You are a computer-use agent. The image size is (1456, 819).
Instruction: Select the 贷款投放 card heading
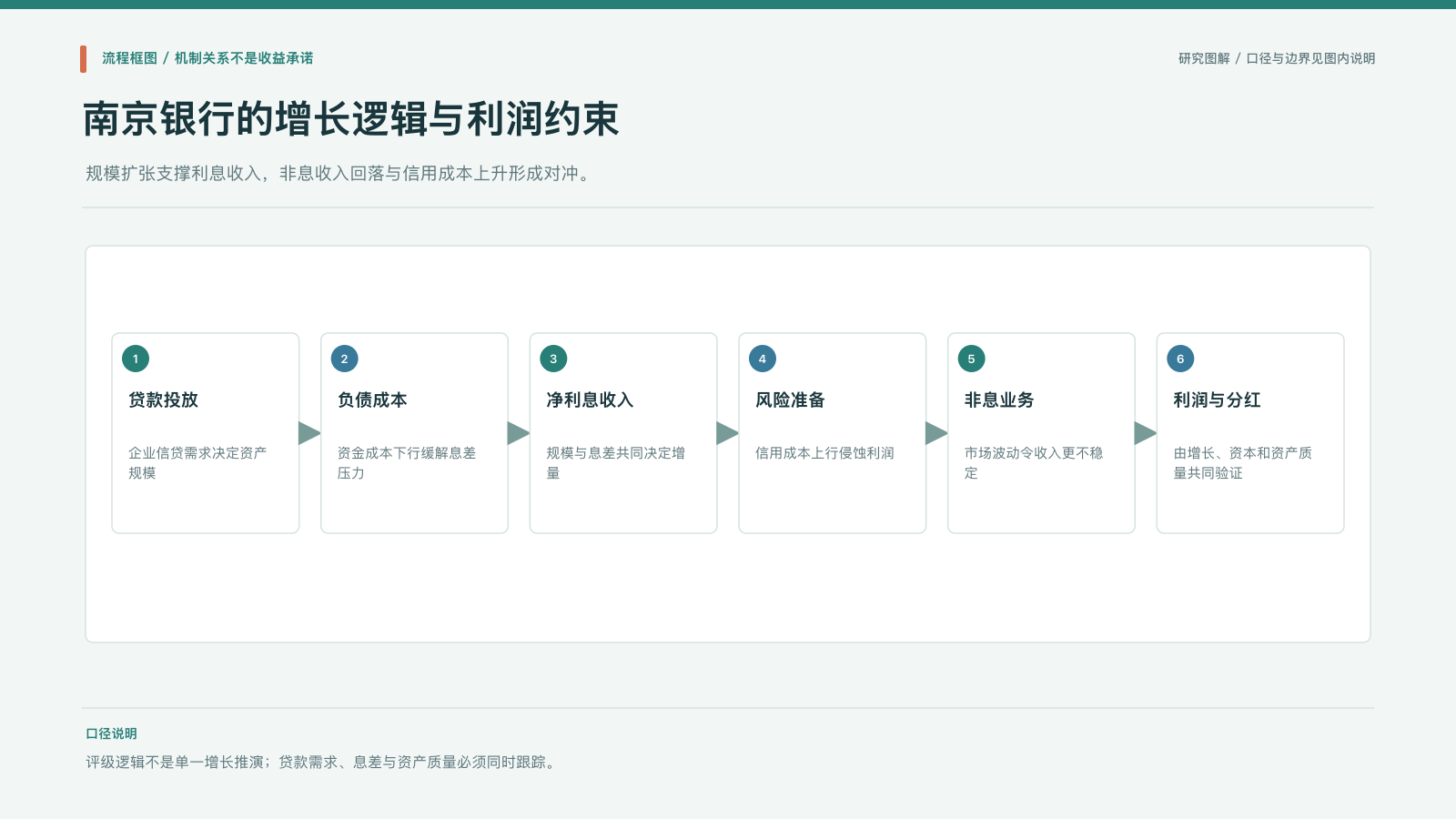[x=163, y=399]
